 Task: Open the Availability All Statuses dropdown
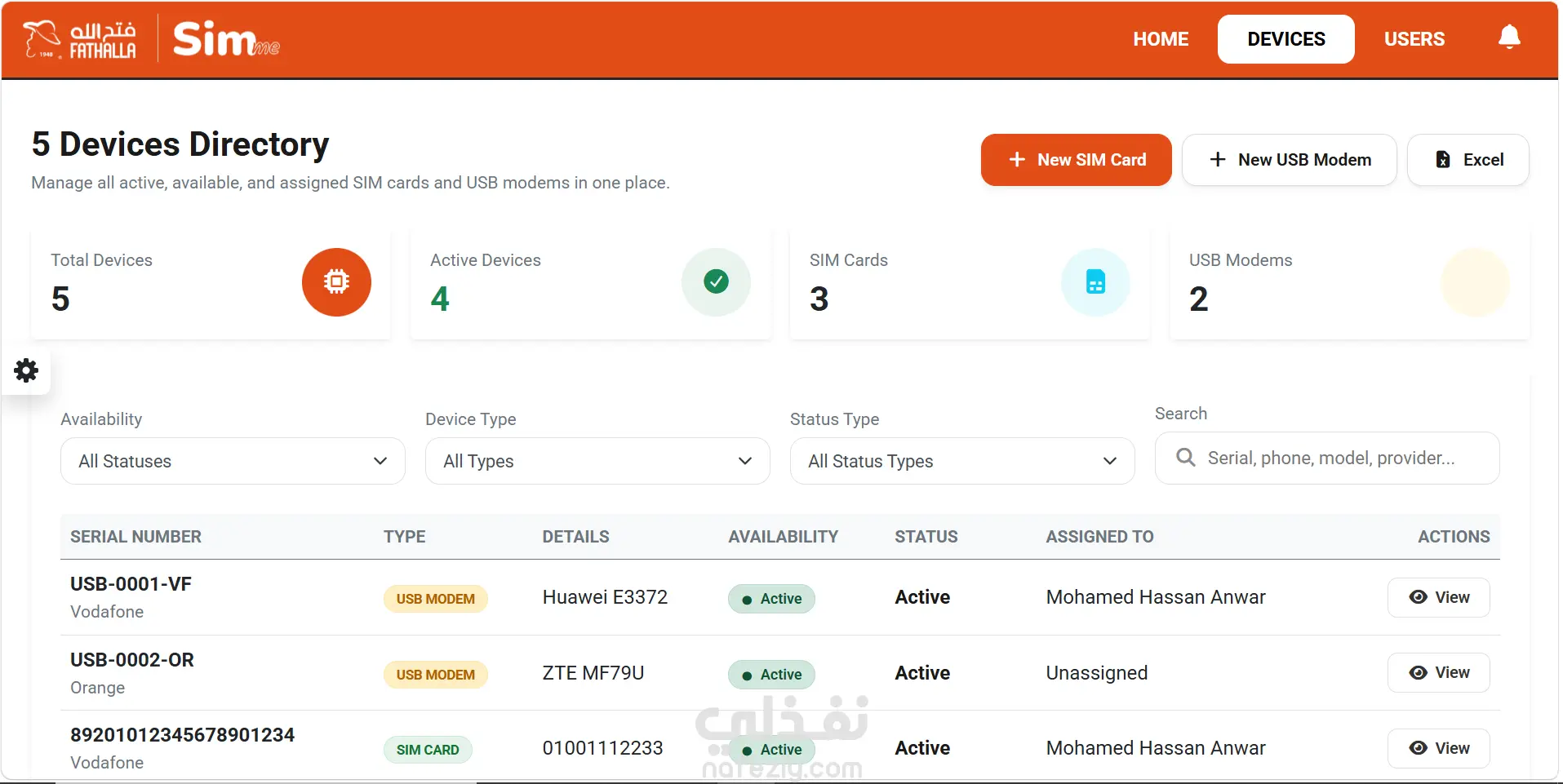tap(233, 461)
